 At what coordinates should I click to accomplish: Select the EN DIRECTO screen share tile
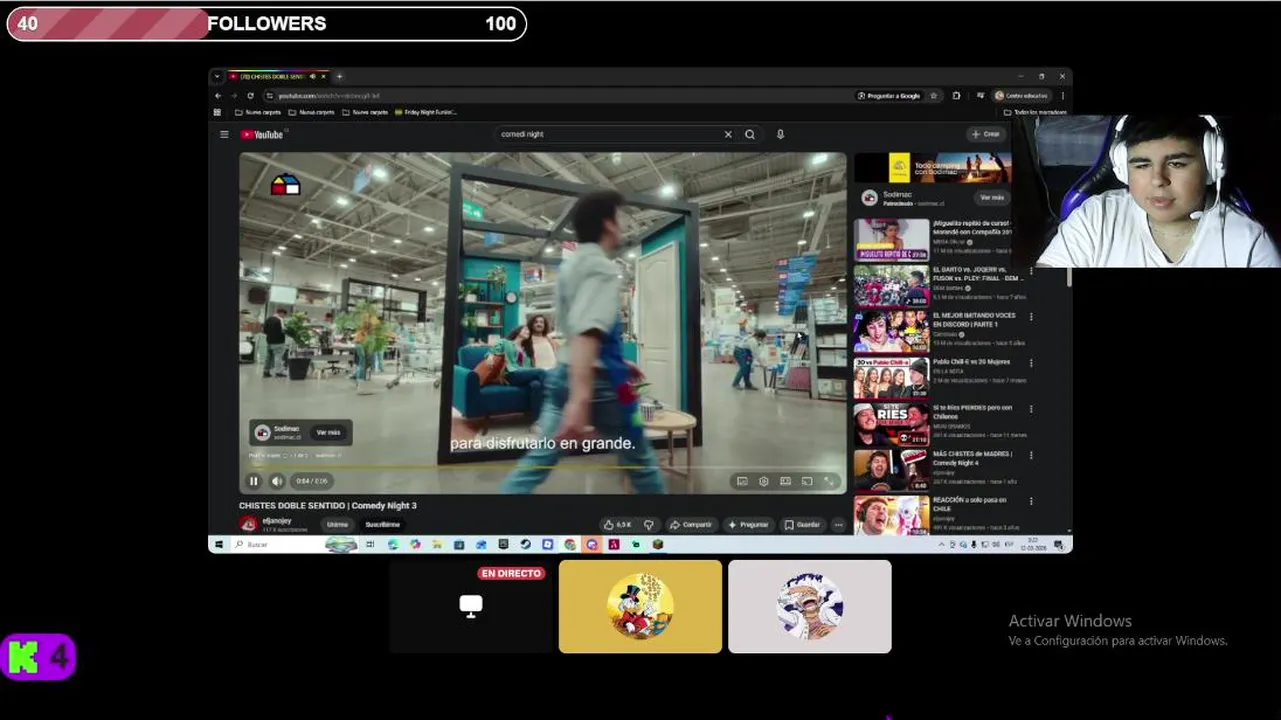[470, 606]
